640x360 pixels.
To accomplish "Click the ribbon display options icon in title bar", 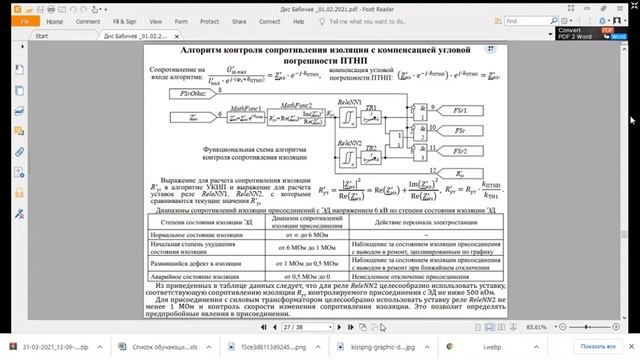I will click(x=571, y=8).
